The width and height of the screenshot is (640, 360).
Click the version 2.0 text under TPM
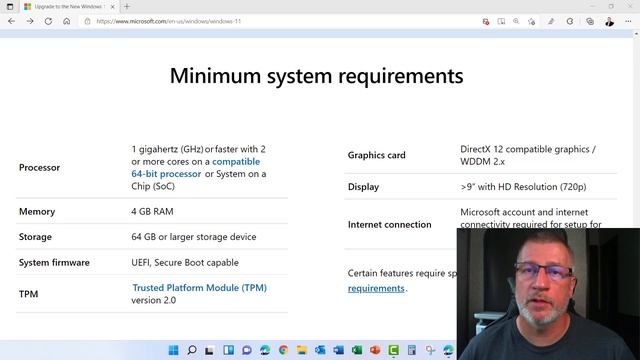pyautogui.click(x=153, y=300)
